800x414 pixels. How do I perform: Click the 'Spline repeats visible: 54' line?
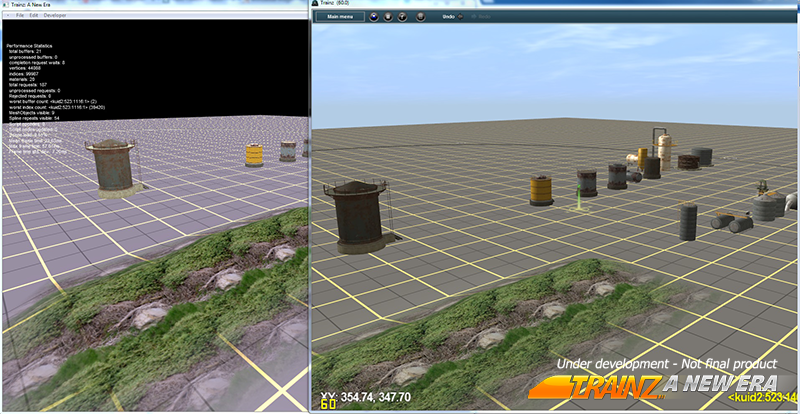pos(34,118)
